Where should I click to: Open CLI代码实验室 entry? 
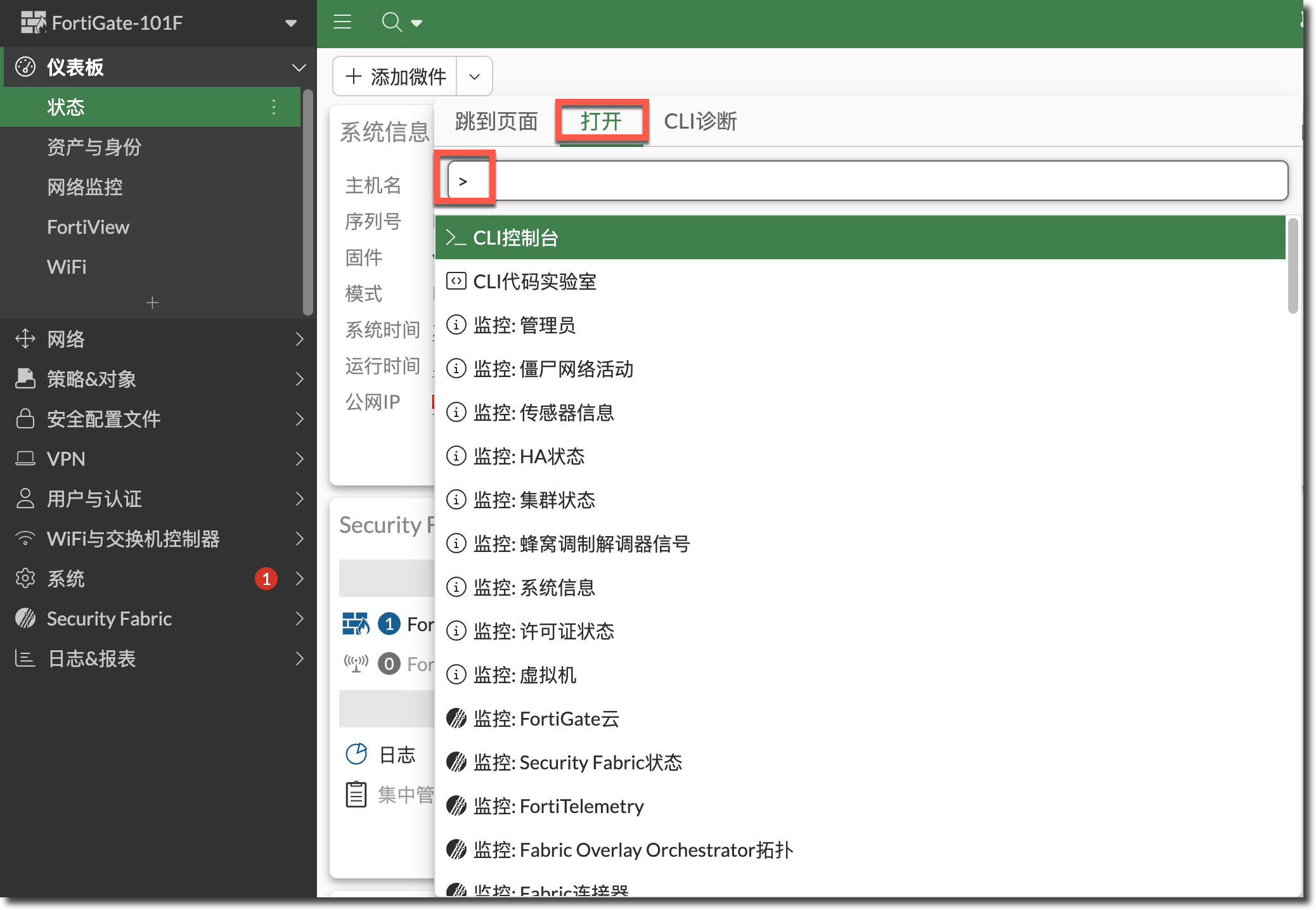pyautogui.click(x=860, y=281)
